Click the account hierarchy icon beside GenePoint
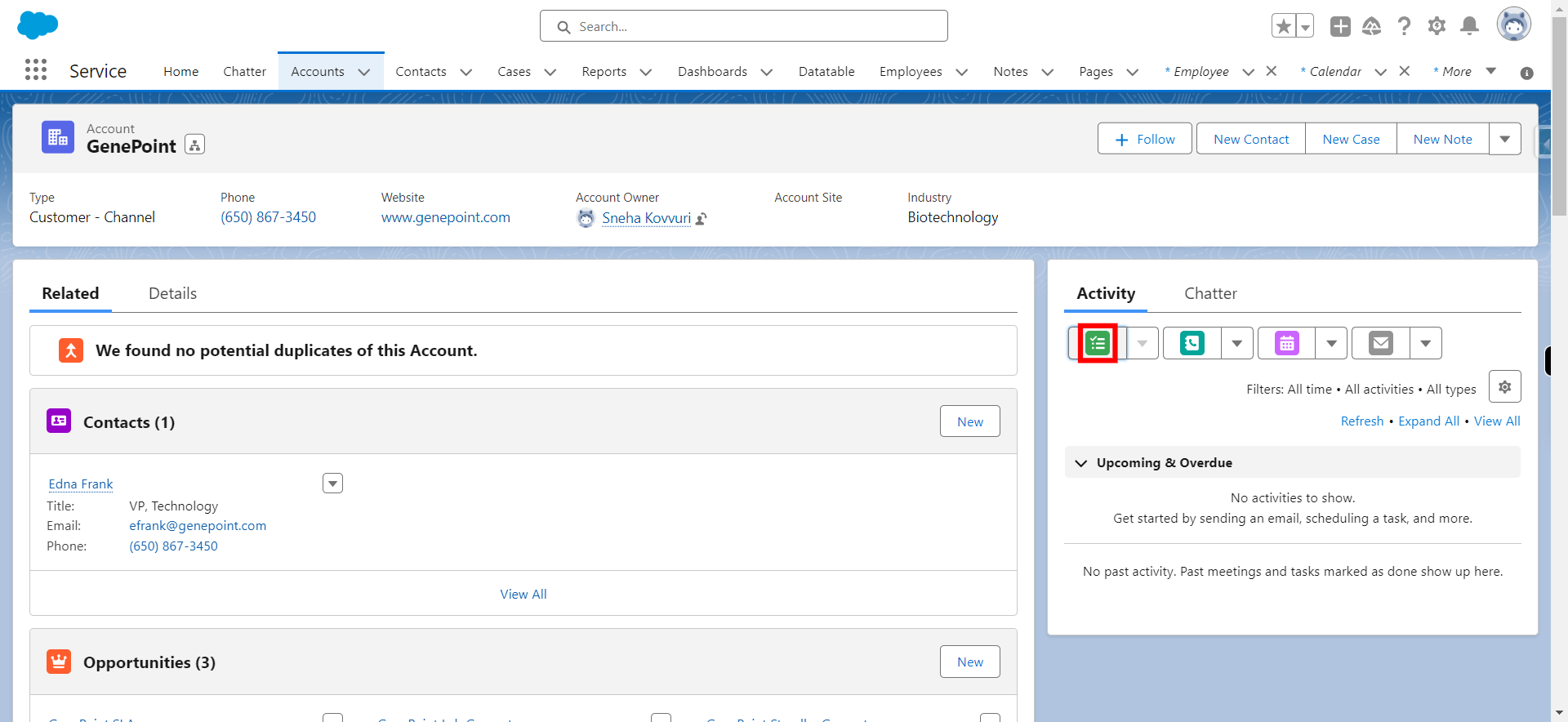 [194, 145]
